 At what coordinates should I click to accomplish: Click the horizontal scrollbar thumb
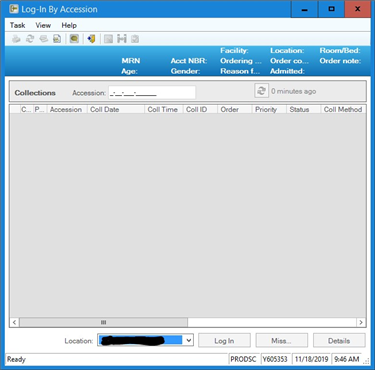pyautogui.click(x=103, y=322)
